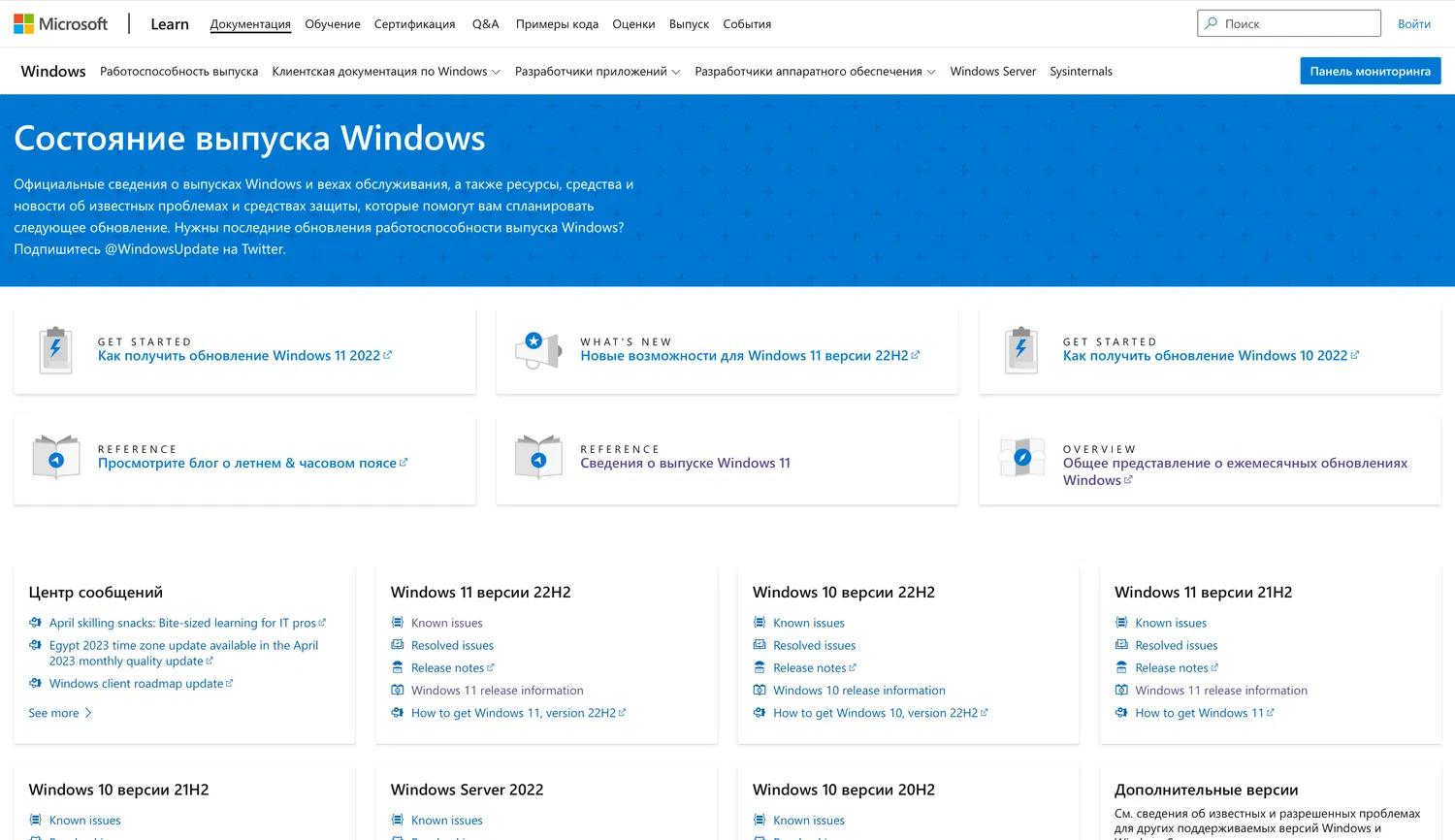Viewport: 1455px width, 840px height.
Task: Open Resolved issues link under Windows 11 21H2
Action: coord(1176,645)
